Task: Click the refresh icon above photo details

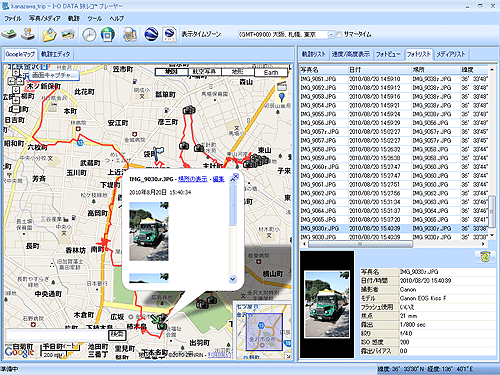Action: (x=485, y=257)
